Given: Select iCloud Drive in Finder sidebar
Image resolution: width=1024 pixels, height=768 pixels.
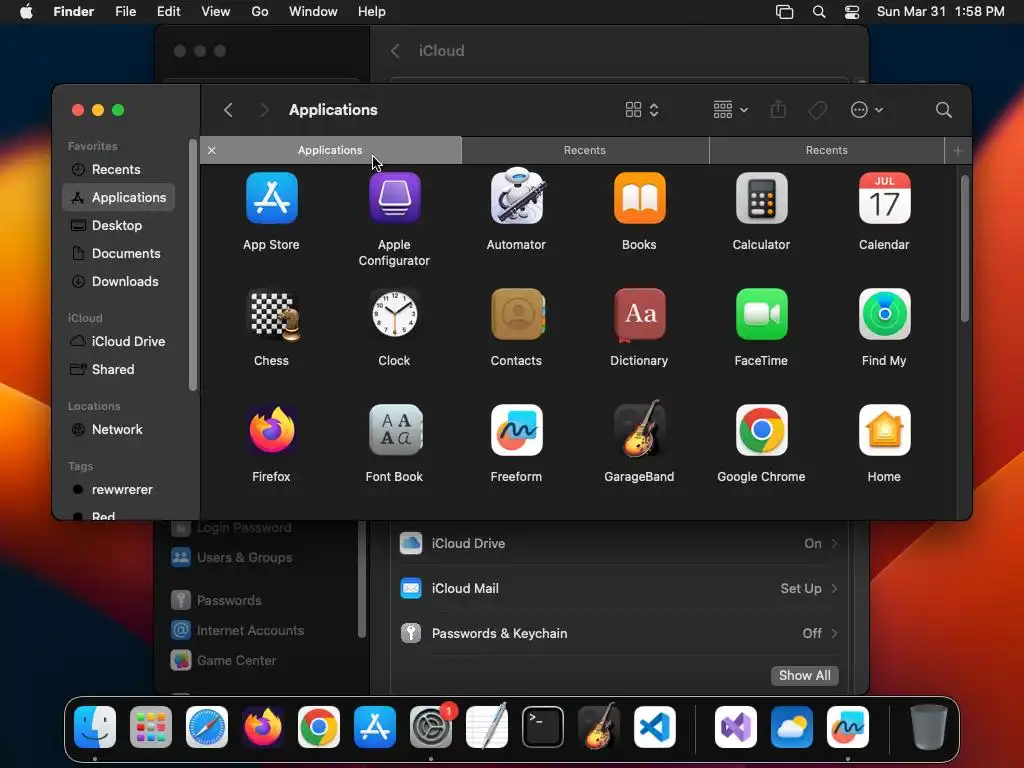Looking at the screenshot, I should [118, 342].
